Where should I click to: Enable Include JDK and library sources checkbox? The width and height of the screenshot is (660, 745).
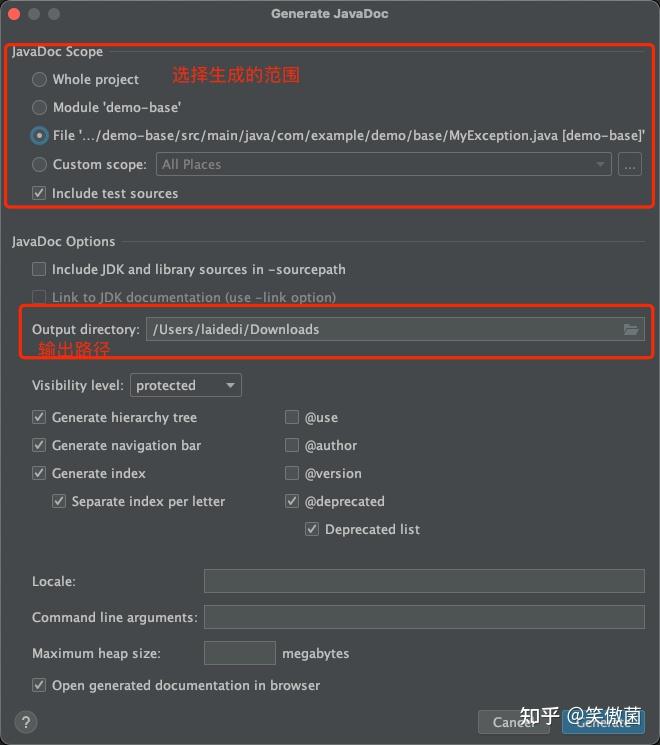tap(39, 269)
